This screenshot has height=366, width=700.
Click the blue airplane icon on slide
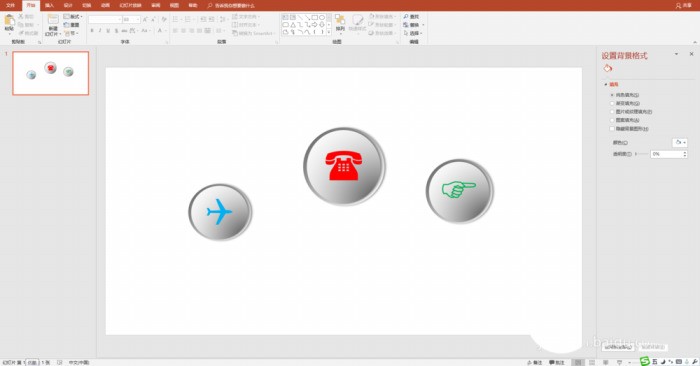pyautogui.click(x=219, y=212)
